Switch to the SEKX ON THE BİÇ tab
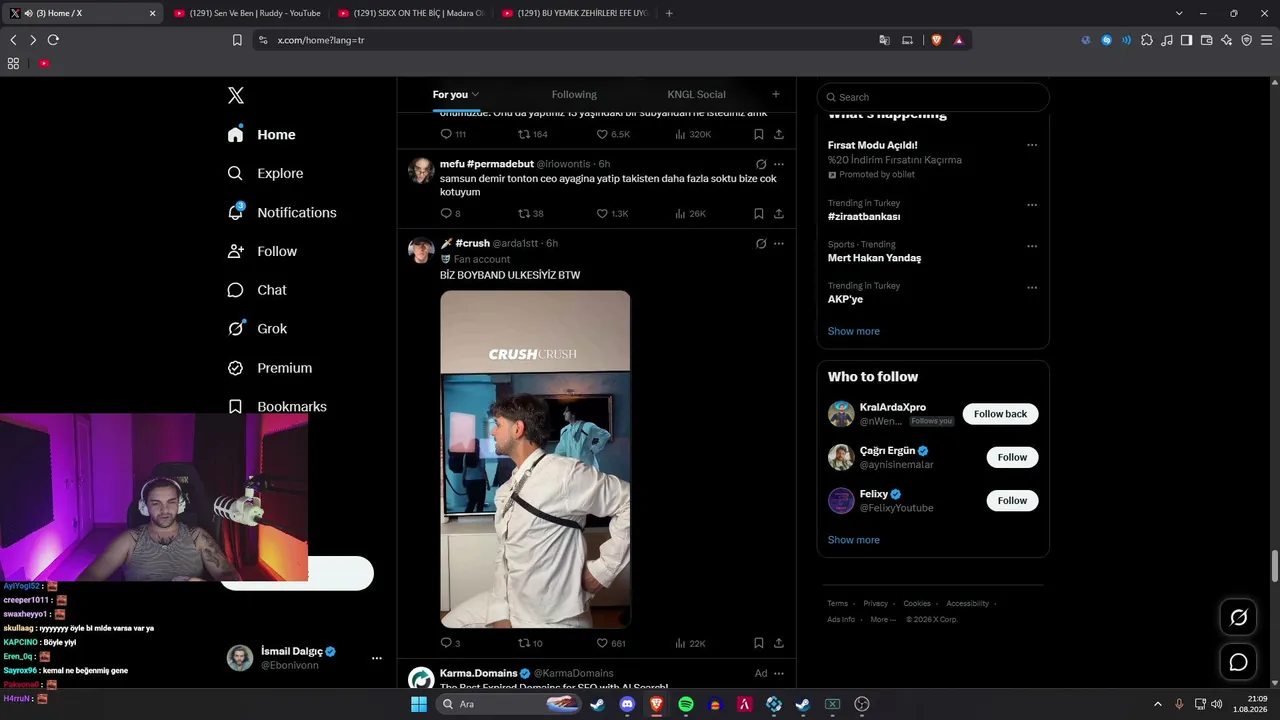Image resolution: width=1280 pixels, height=720 pixels. click(x=409, y=13)
